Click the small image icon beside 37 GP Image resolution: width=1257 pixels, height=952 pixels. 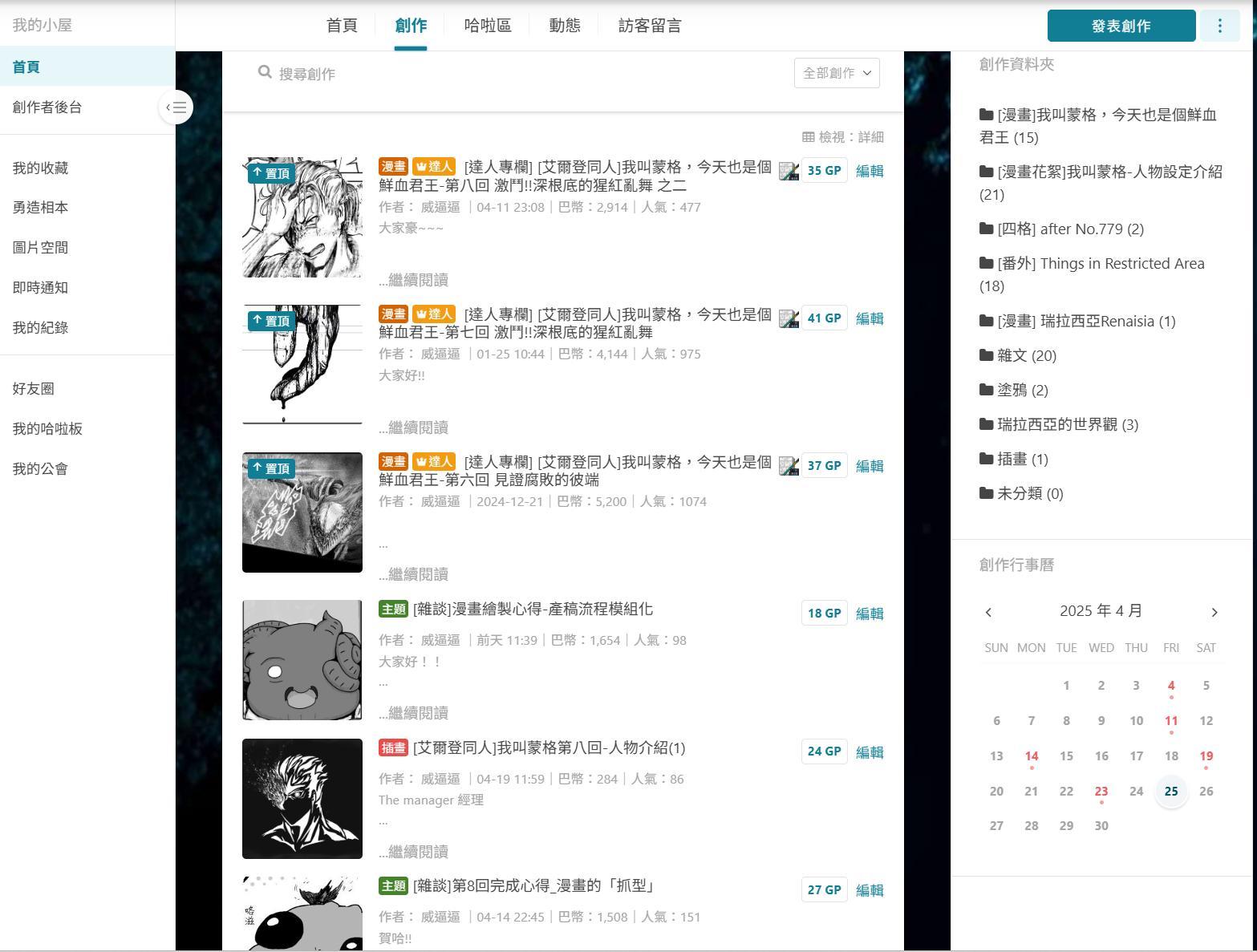click(789, 466)
